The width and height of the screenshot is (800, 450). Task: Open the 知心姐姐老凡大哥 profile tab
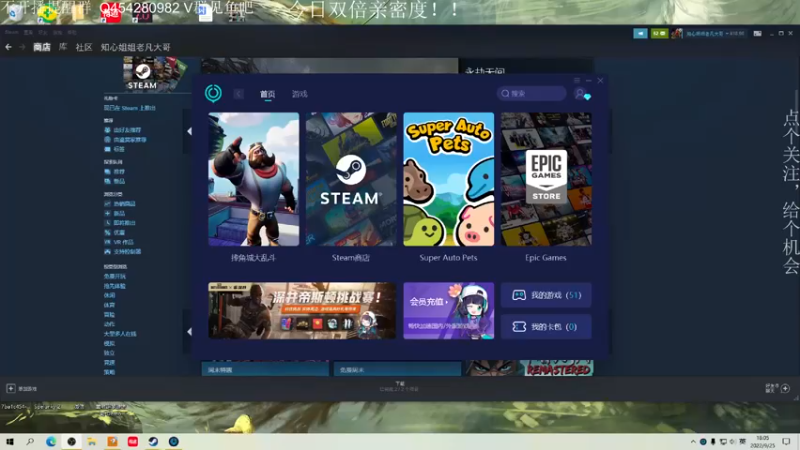point(135,47)
